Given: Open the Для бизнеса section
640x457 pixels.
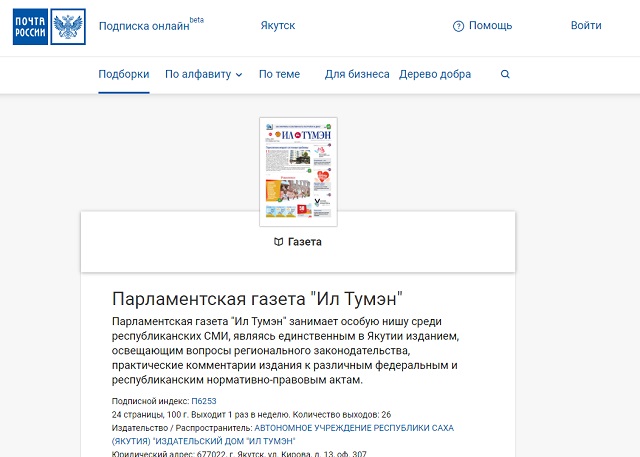Looking at the screenshot, I should (357, 74).
